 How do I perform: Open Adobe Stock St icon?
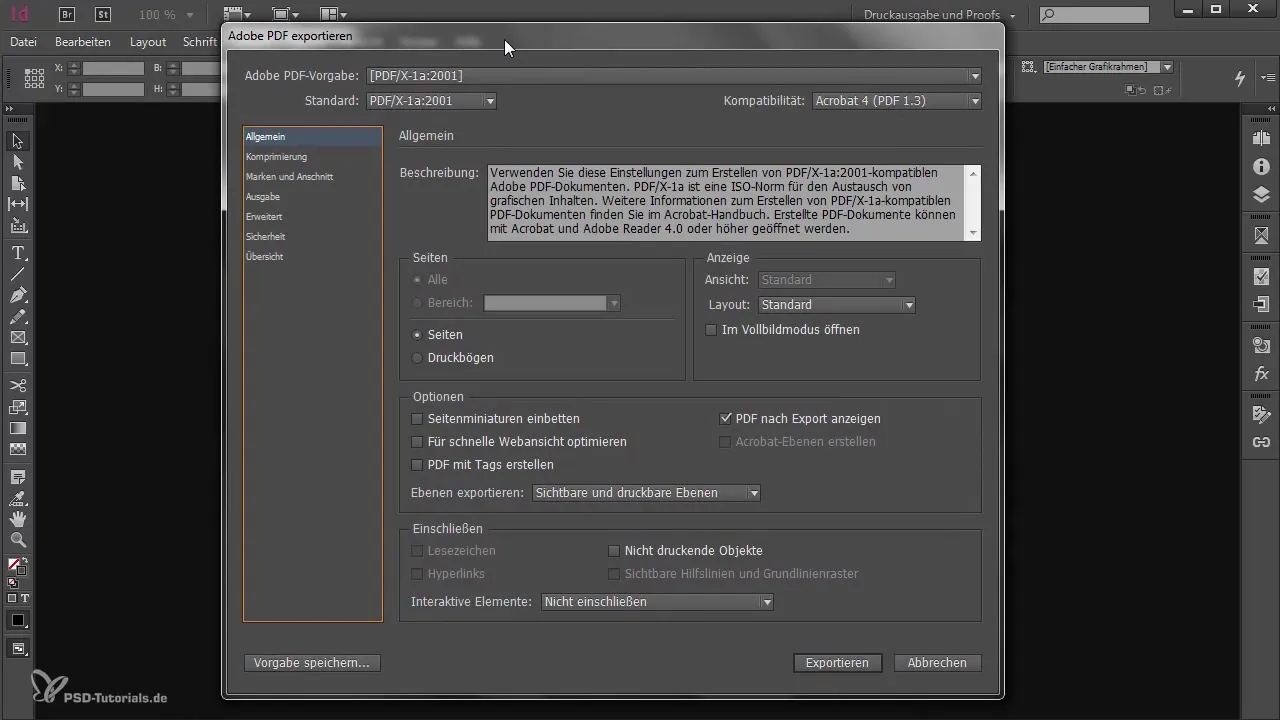pos(103,15)
